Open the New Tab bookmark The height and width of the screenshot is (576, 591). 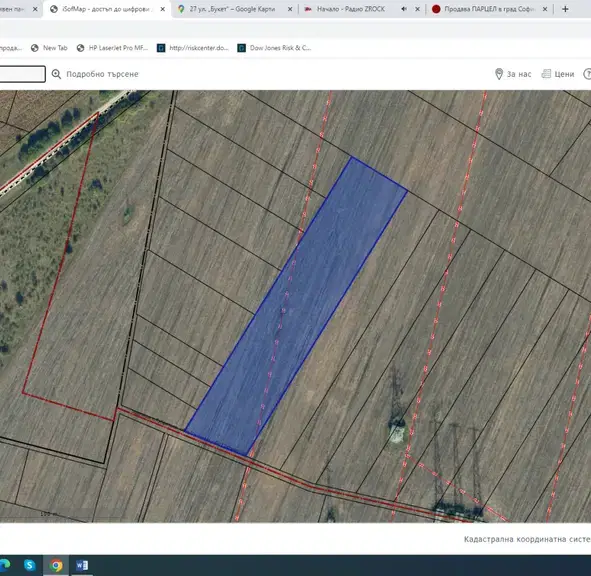pyautogui.click(x=49, y=48)
